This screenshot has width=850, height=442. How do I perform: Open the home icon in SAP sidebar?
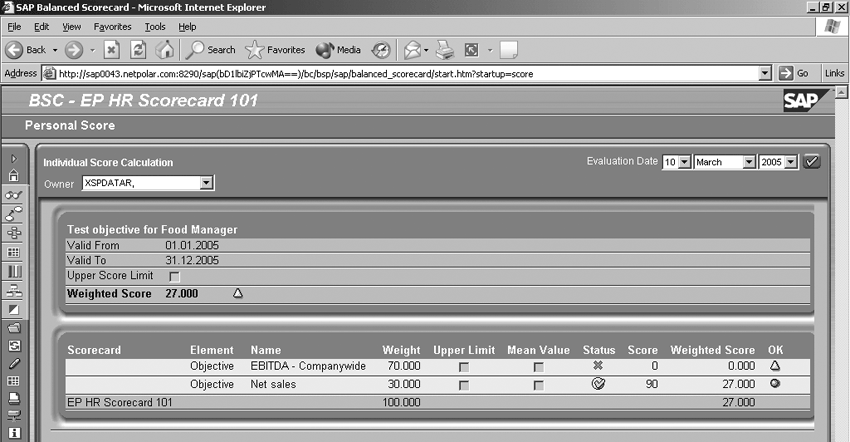click(14, 175)
